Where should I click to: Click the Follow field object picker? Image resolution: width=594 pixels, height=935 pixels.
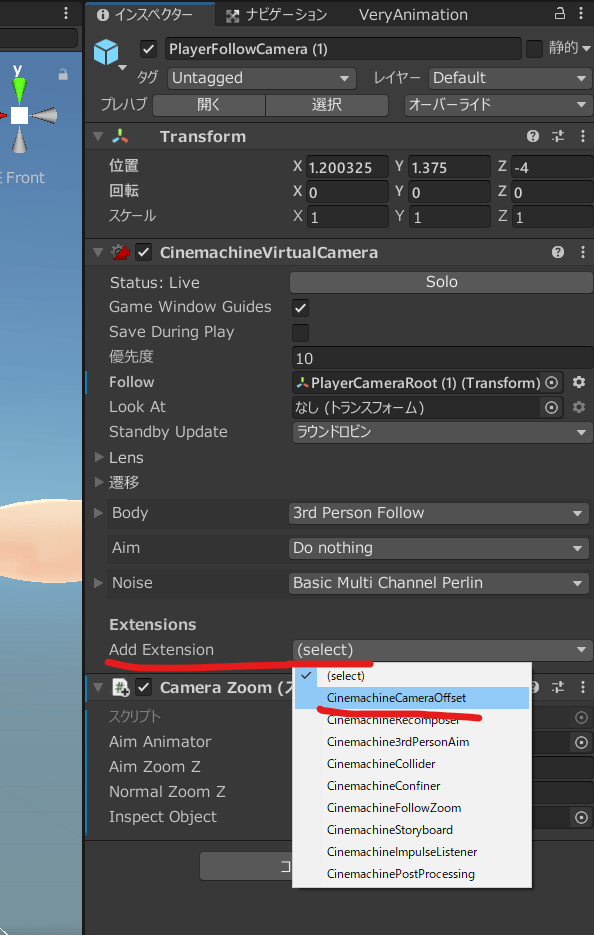552,382
